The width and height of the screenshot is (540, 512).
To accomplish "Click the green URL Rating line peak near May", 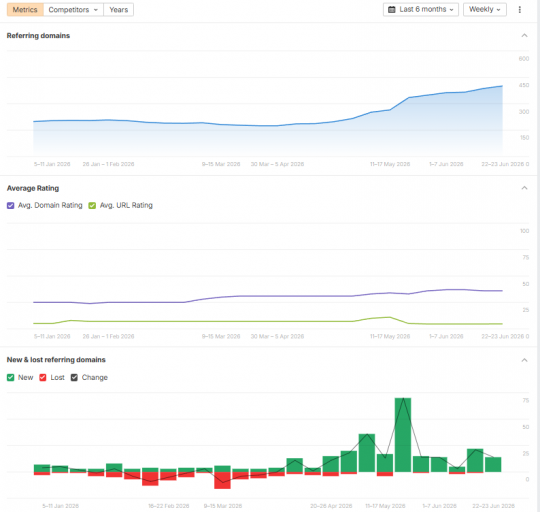I will click(390, 317).
